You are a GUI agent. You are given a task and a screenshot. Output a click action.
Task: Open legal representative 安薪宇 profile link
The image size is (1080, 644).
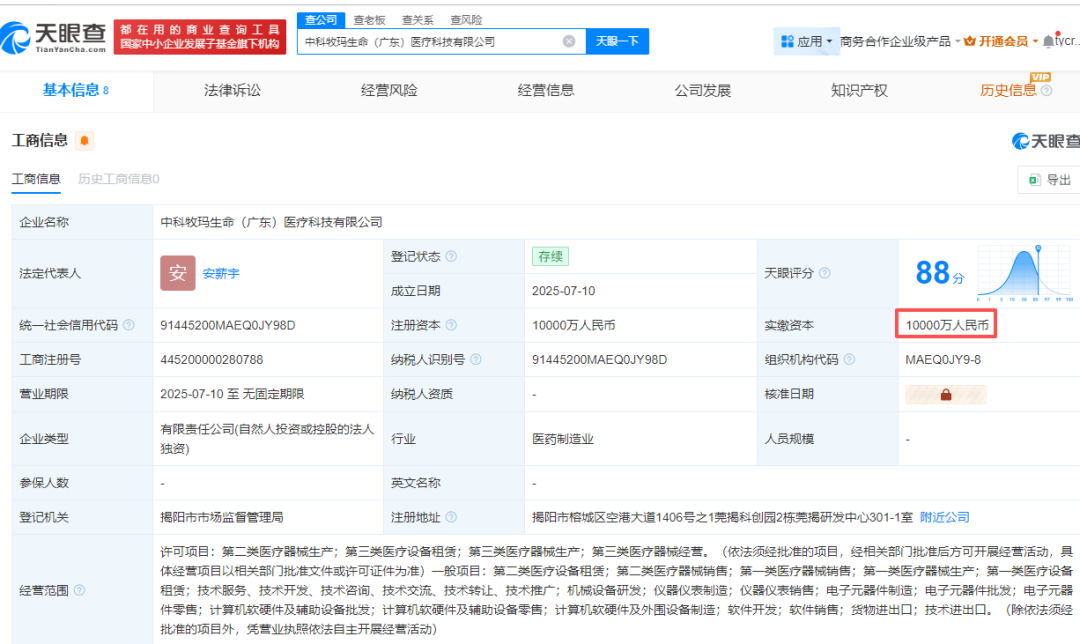tap(221, 272)
